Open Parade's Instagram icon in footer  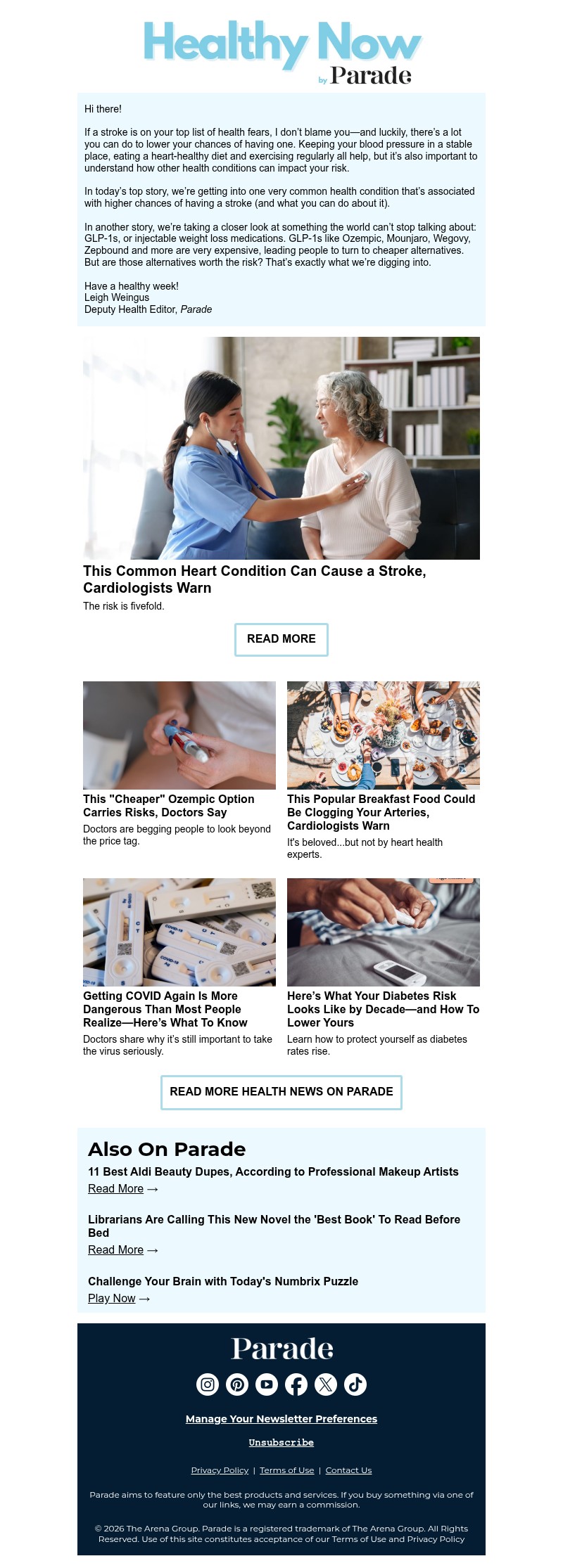208,1384
